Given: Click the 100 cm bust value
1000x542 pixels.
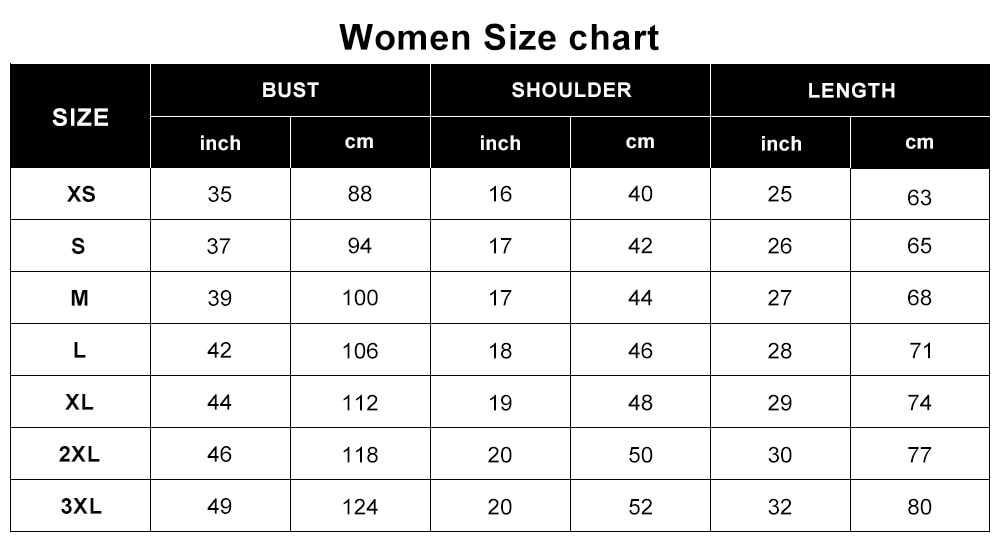Looking at the screenshot, I should [360, 298].
